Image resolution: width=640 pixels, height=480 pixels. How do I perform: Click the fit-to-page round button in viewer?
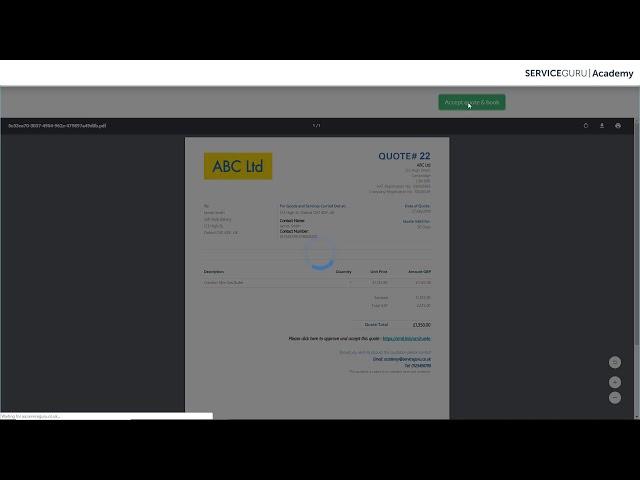[615, 362]
